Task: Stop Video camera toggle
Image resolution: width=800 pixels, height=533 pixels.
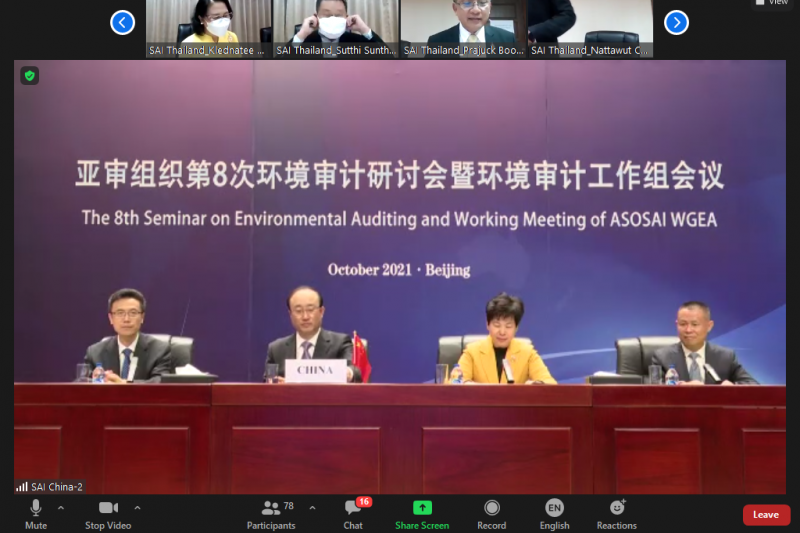Action: [x=108, y=514]
